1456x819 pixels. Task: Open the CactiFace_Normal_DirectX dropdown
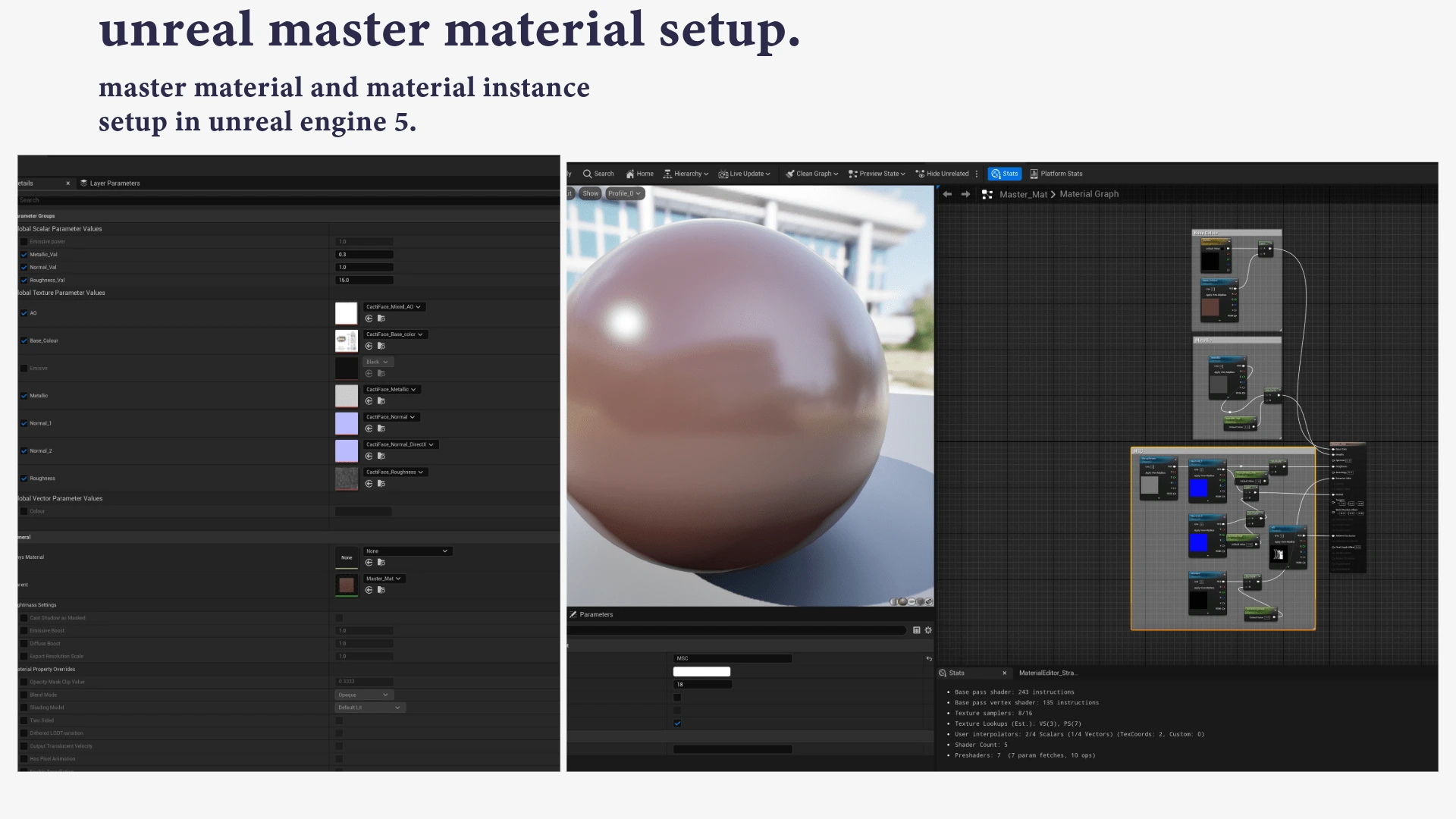click(x=400, y=444)
